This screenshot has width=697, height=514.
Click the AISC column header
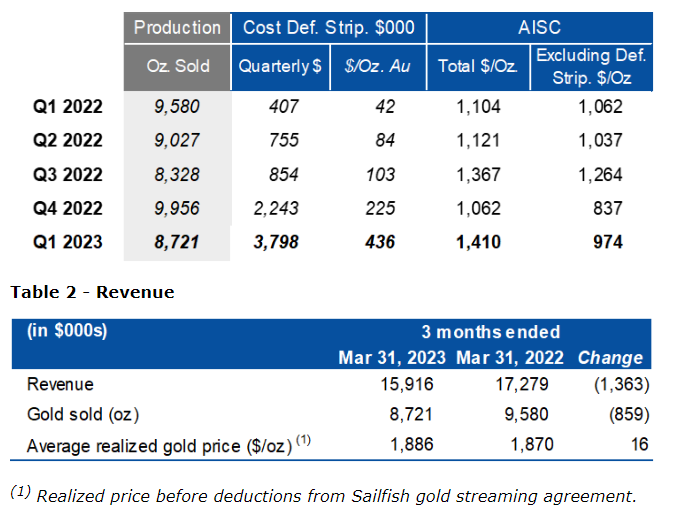pyautogui.click(x=540, y=27)
